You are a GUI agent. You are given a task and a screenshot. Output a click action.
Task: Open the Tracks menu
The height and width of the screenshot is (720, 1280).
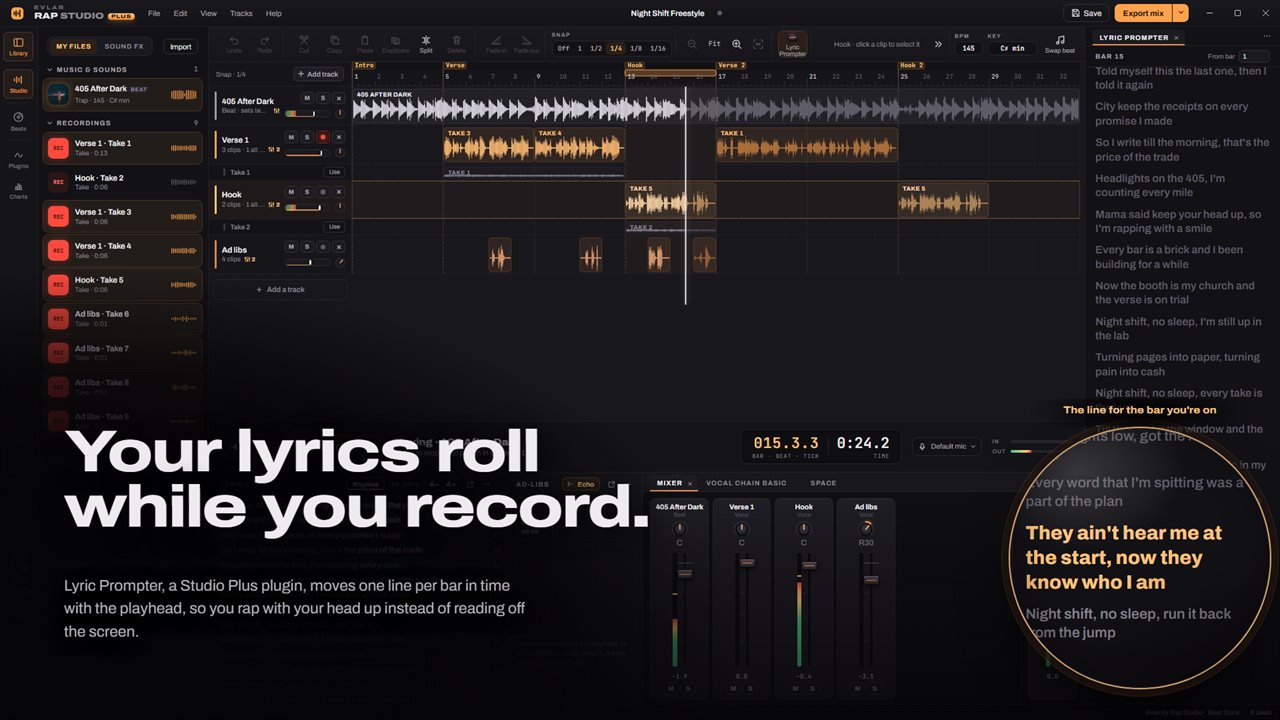(x=241, y=13)
